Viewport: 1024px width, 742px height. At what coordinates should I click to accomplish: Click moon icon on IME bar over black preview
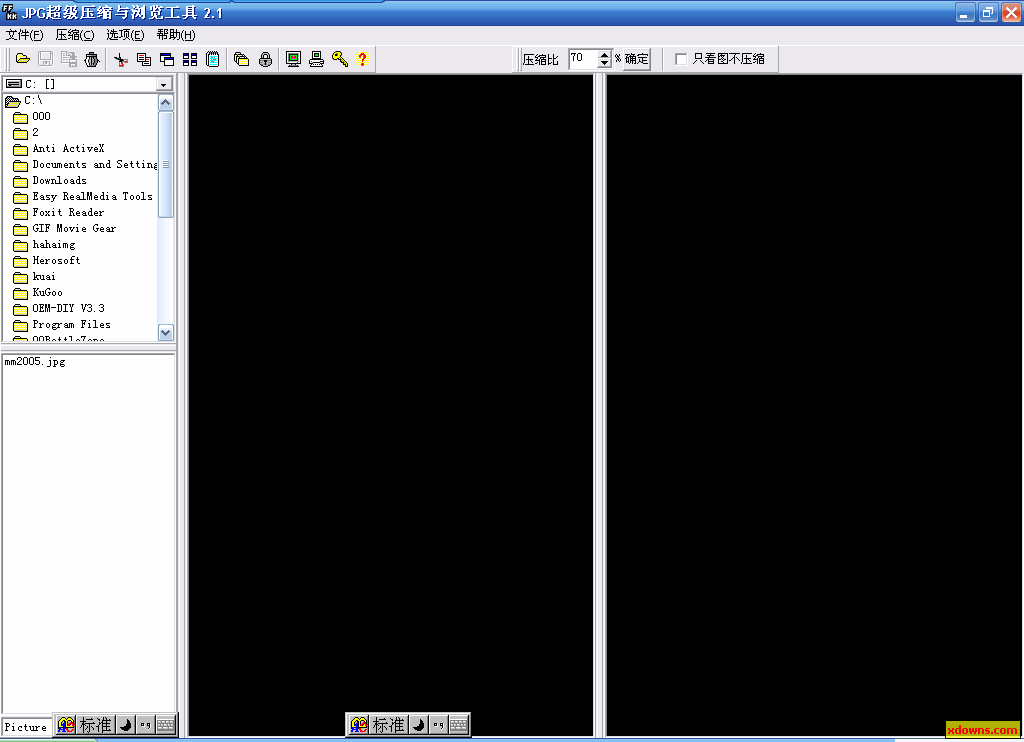pos(419,725)
